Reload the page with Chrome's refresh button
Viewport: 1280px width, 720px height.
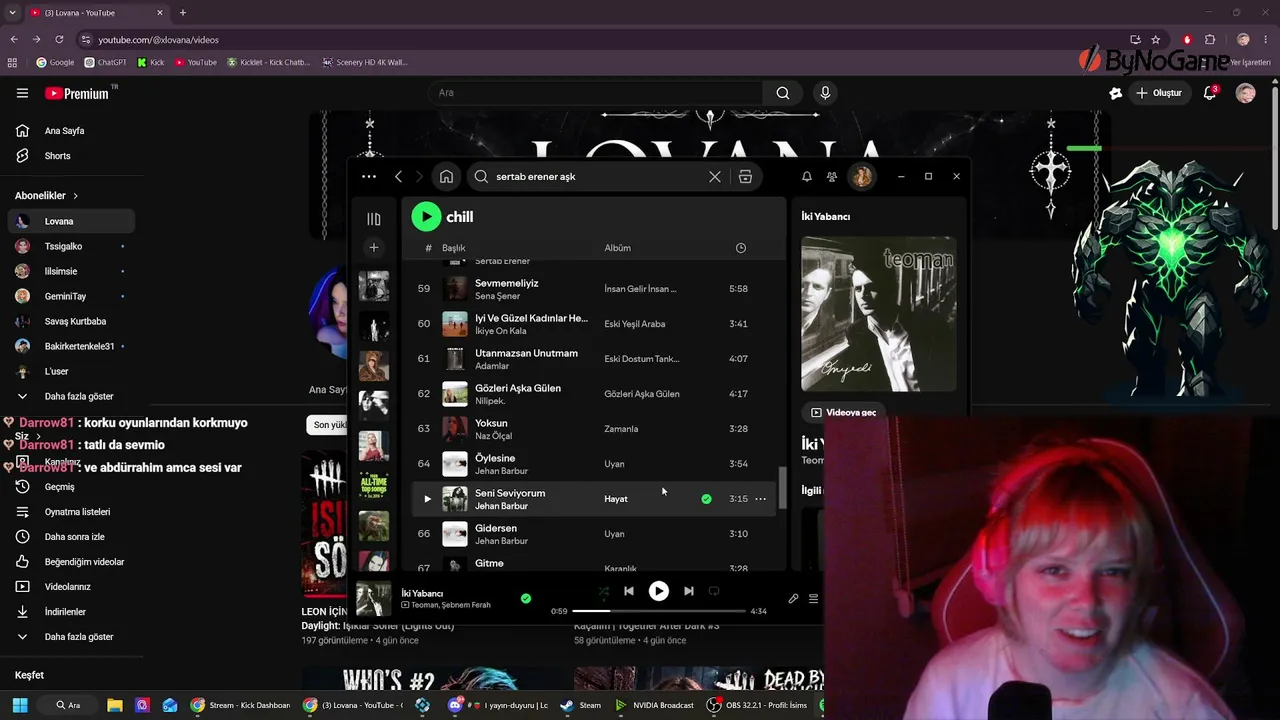click(59, 39)
